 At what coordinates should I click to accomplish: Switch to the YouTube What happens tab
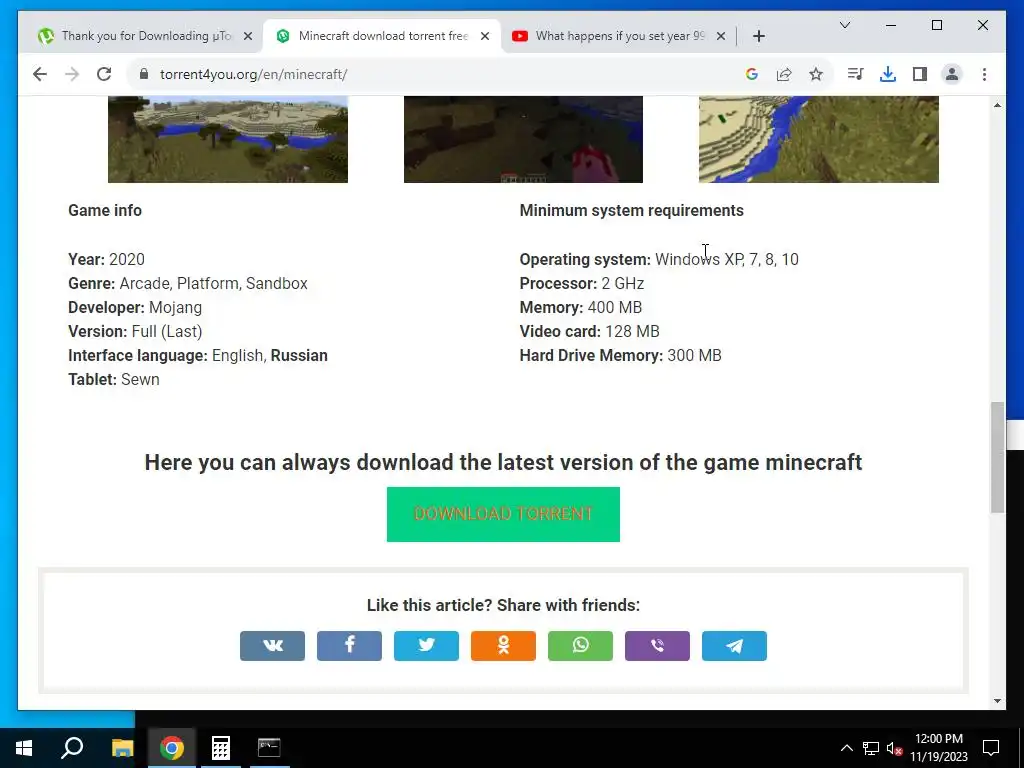click(x=619, y=36)
